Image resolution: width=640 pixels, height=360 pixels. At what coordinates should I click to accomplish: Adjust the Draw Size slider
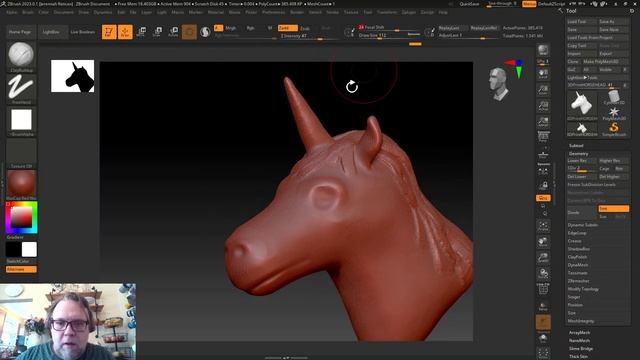point(389,36)
